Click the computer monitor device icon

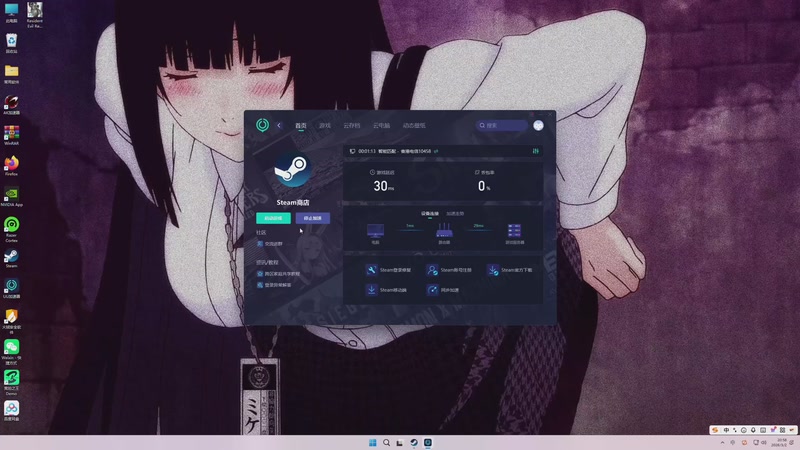click(376, 231)
